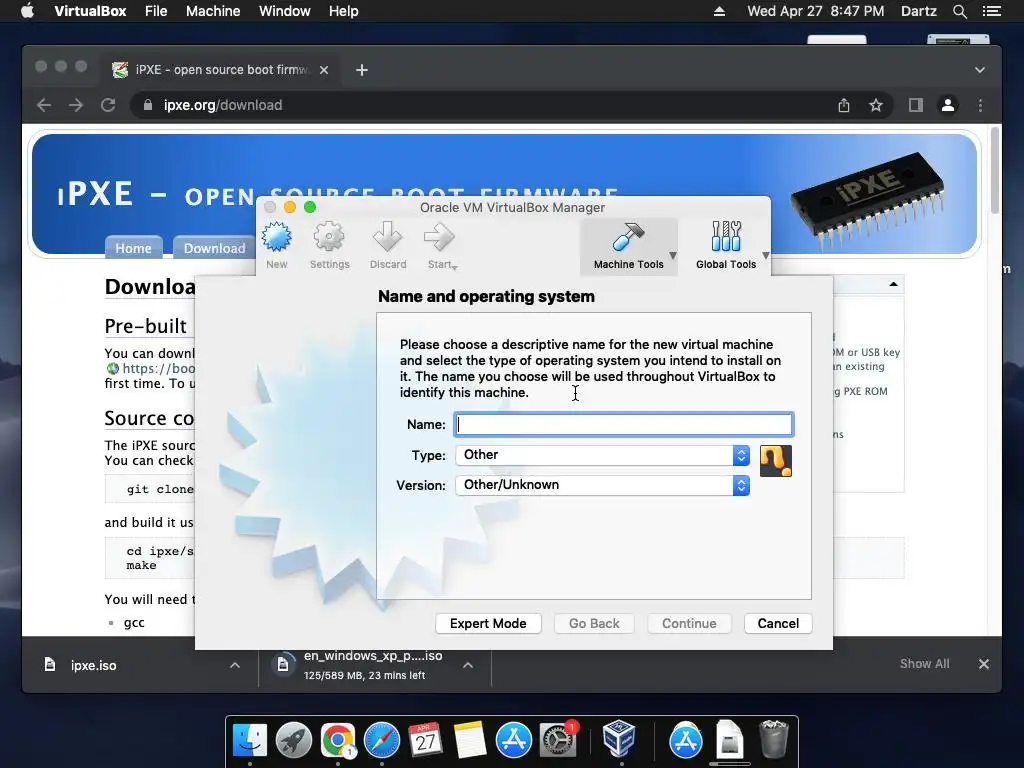The width and height of the screenshot is (1024, 768).
Task: Click the Start arrow icon in VirtualBox
Action: pos(439,237)
